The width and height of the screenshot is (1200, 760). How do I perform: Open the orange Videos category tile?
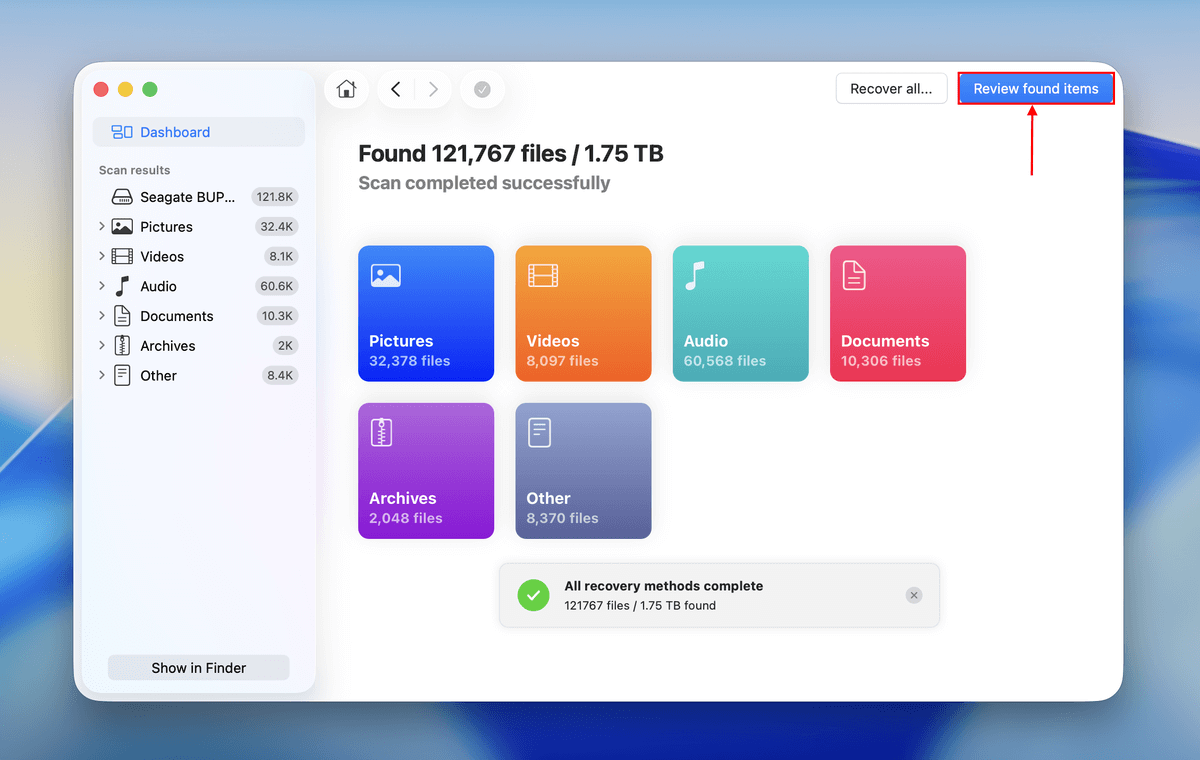(x=583, y=313)
